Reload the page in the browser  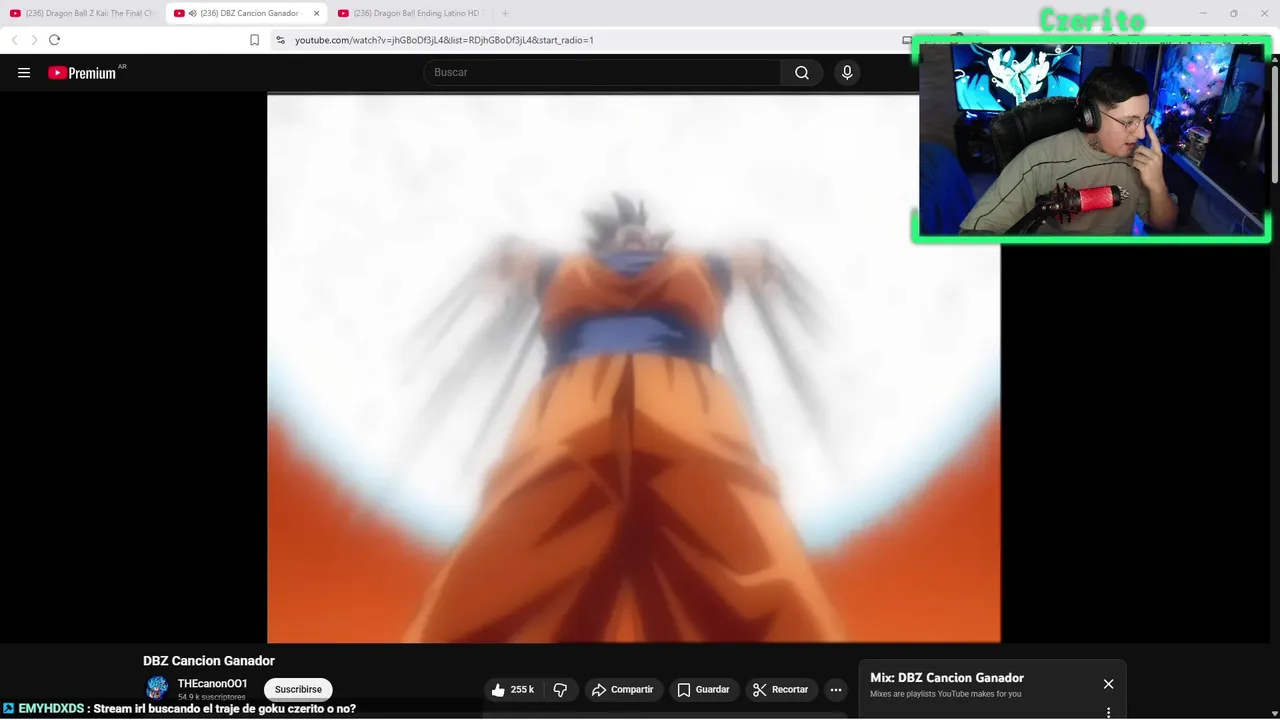54,40
